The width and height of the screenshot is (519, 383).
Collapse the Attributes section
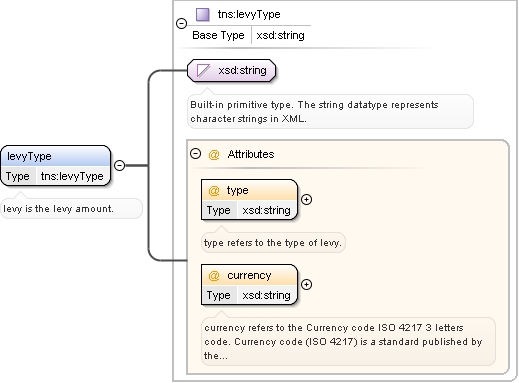tap(195, 154)
